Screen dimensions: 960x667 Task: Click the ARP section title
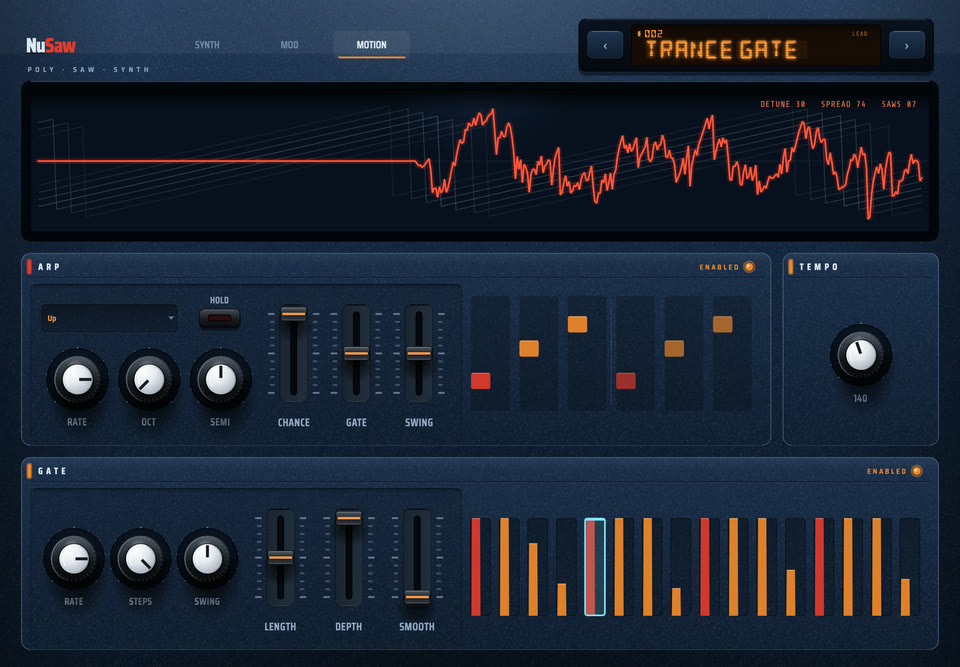point(49,267)
